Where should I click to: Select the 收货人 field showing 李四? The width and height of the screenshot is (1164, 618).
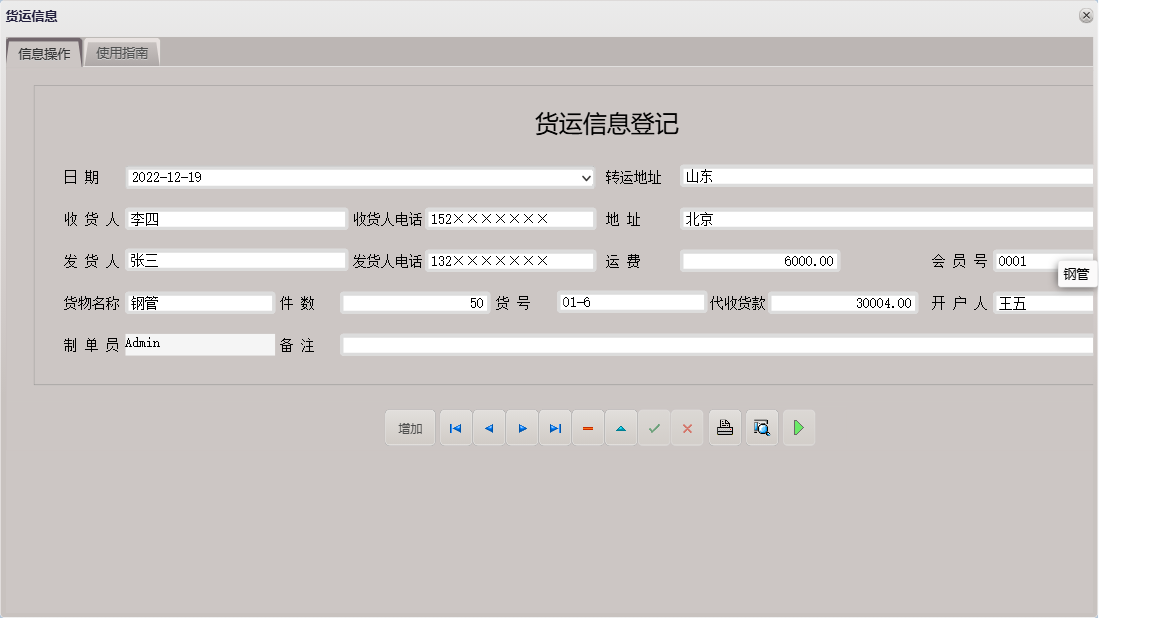235,218
